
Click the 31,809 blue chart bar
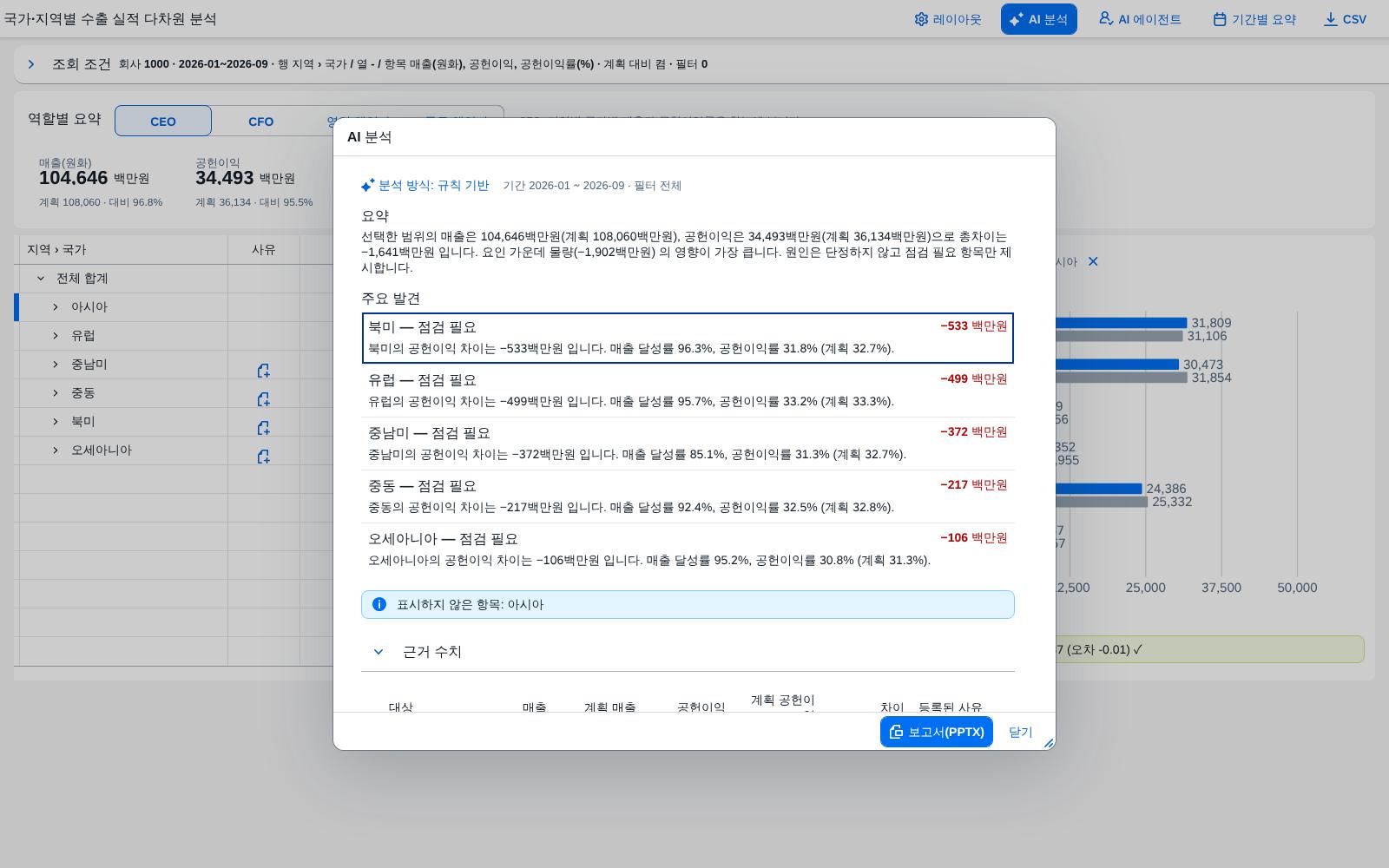(1121, 323)
